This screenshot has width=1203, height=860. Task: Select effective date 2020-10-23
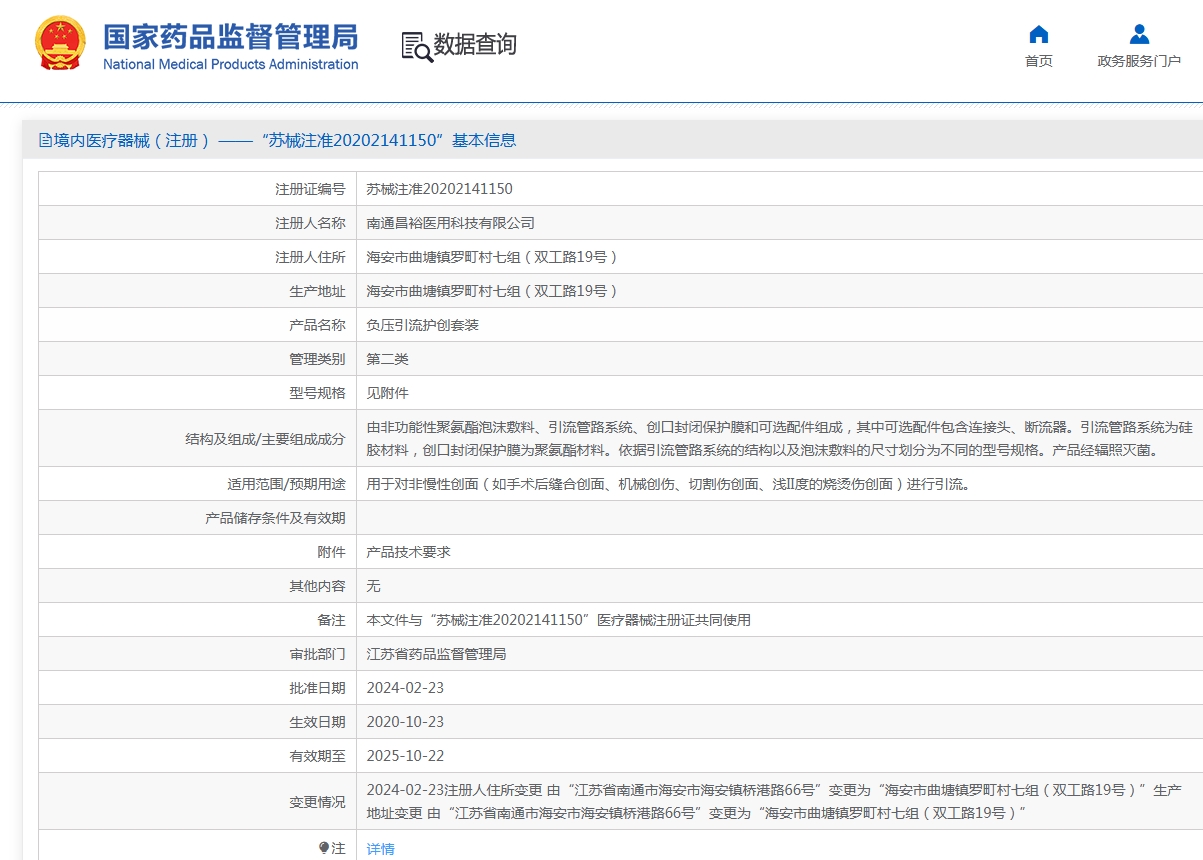(x=405, y=722)
